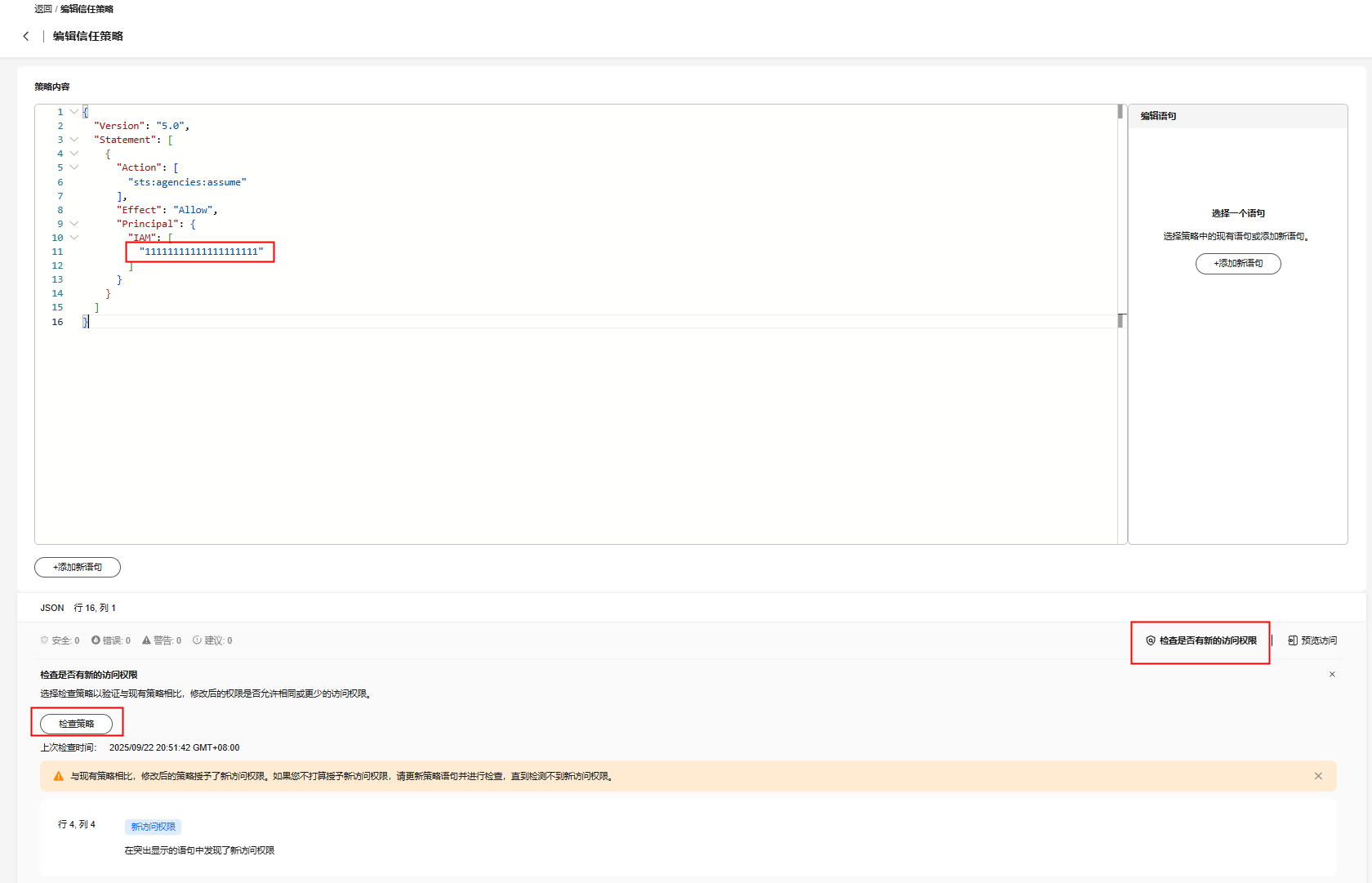Dismiss the orange warning banner
This screenshot has width=1372, height=883.
coord(1318,776)
